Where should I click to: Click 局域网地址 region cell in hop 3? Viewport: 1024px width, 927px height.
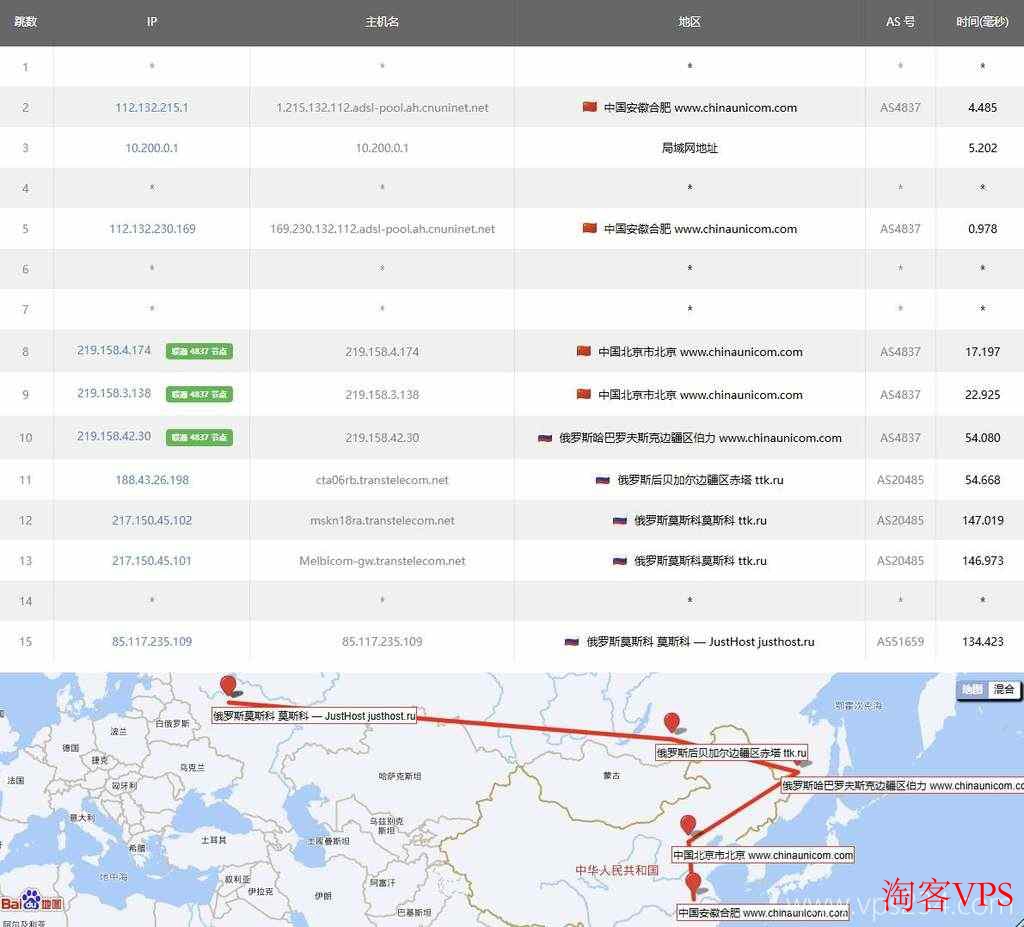[x=690, y=148]
